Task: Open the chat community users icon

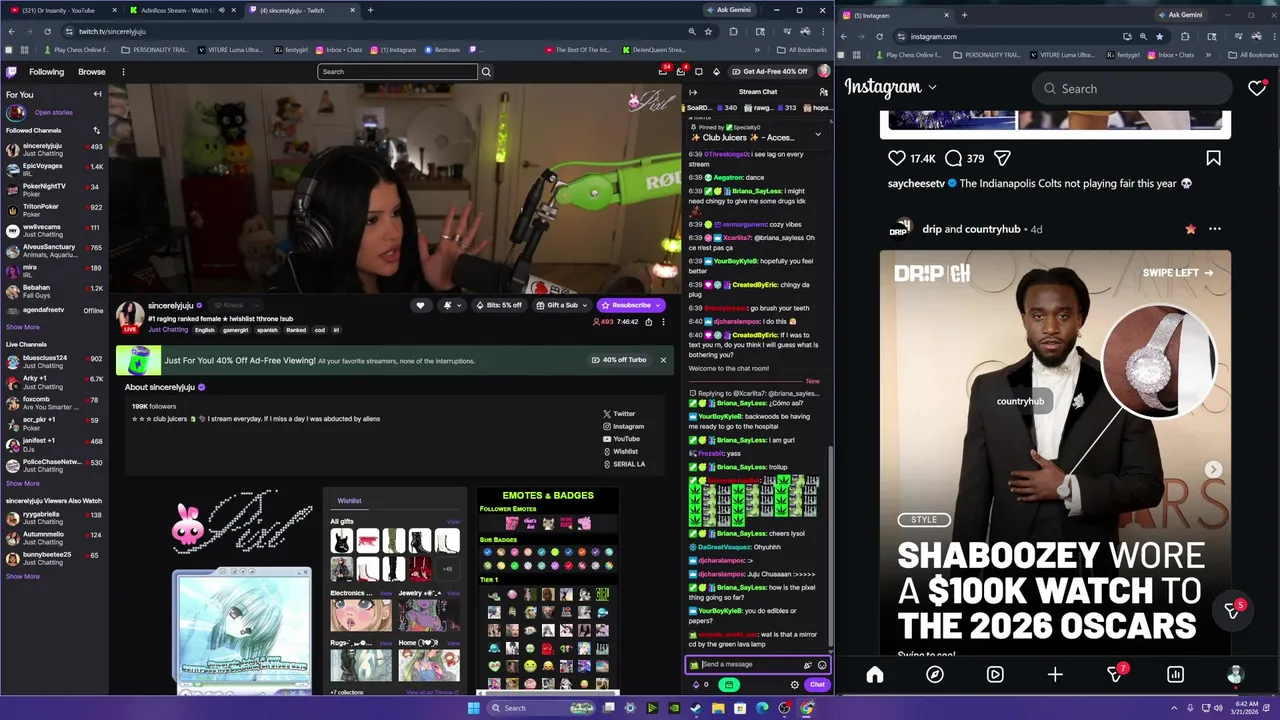Action: [823, 92]
